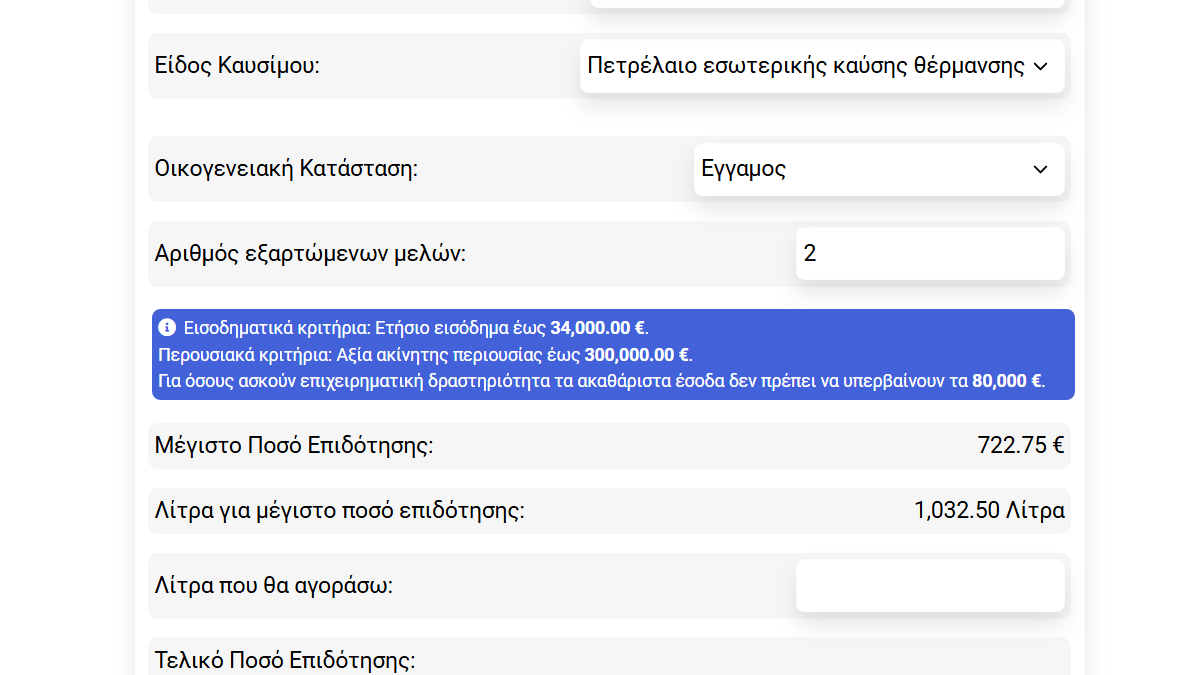Click the 34,000.00 € income limit text
The height and width of the screenshot is (675, 1196).
(598, 328)
